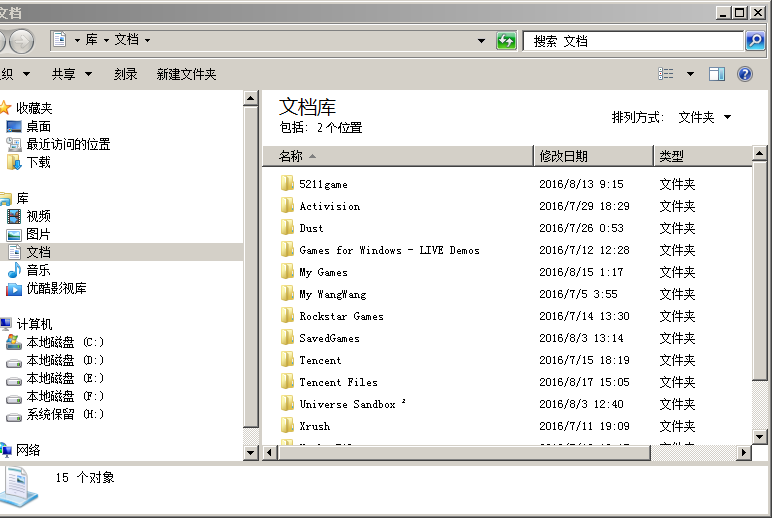Open dropdown arrow after 文档 breadcrumb
This screenshot has width=772, height=518.
click(x=147, y=40)
